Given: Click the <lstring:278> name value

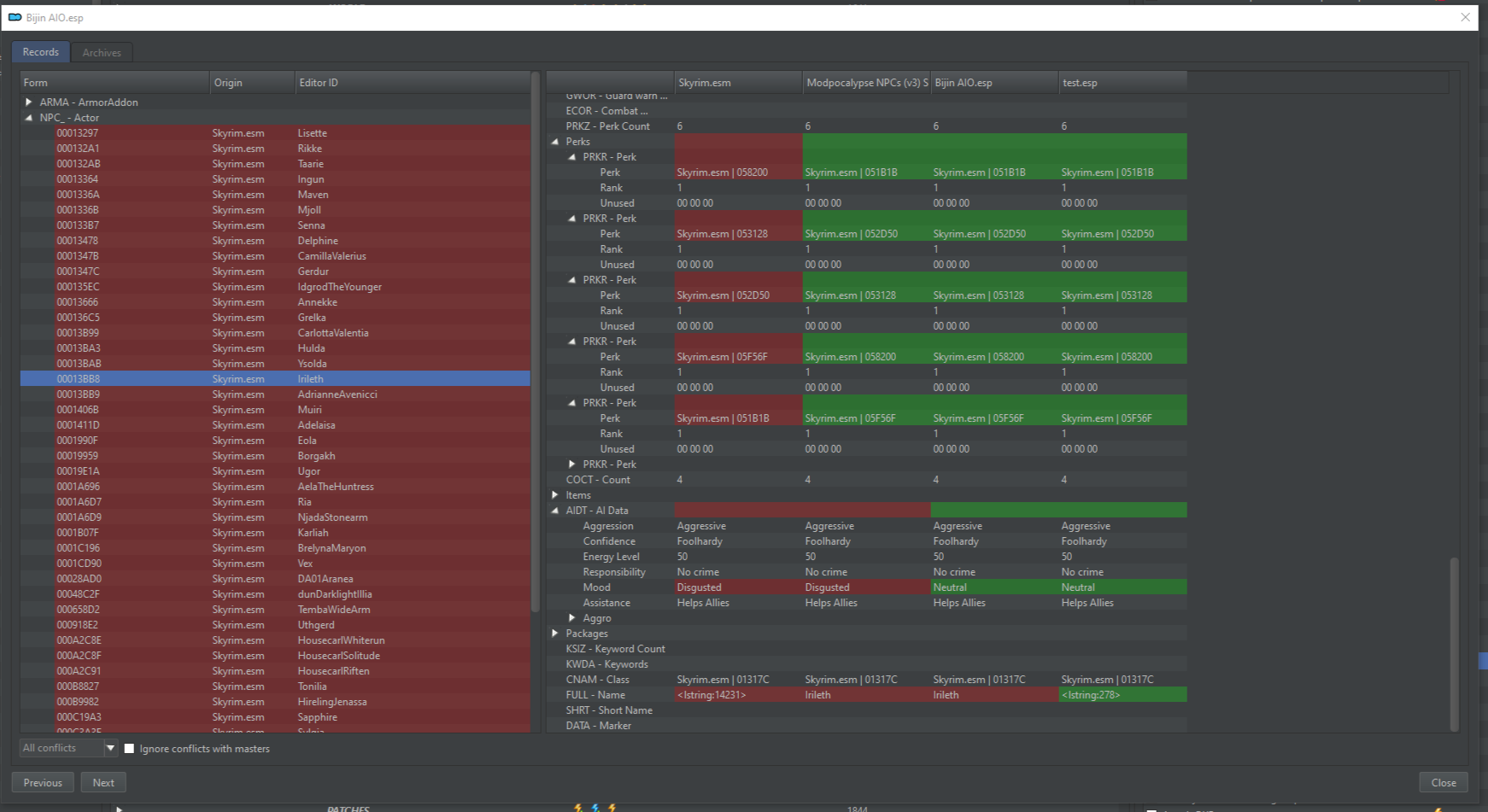Looking at the screenshot, I should tap(1091, 695).
